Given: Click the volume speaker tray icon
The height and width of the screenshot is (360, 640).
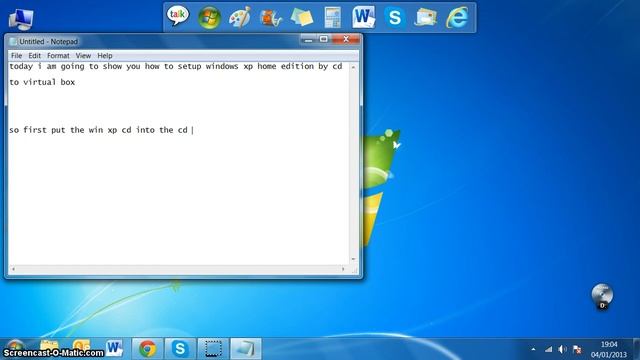Looking at the screenshot, I should pyautogui.click(x=562, y=349).
